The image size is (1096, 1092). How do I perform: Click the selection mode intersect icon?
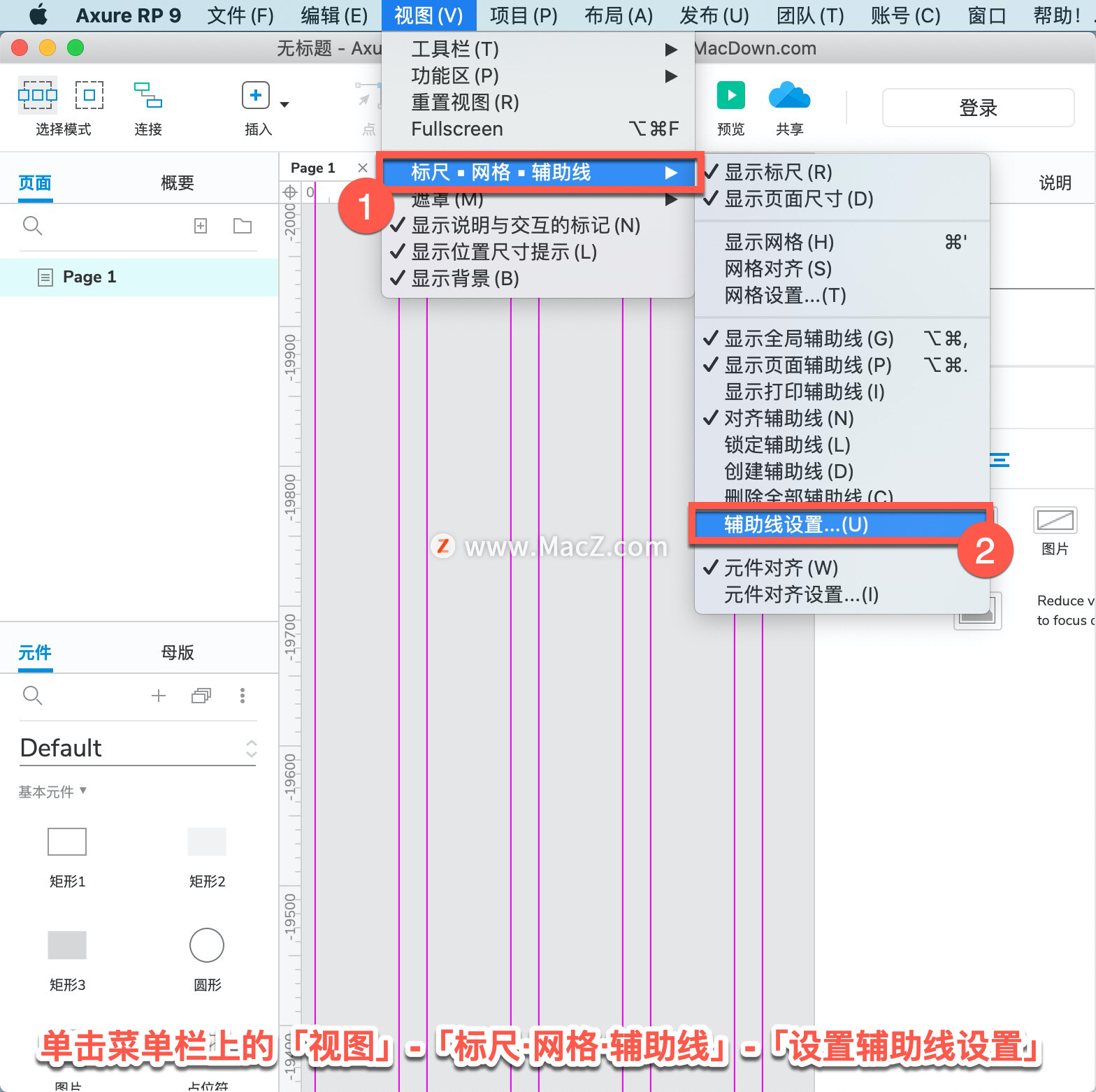[38, 95]
